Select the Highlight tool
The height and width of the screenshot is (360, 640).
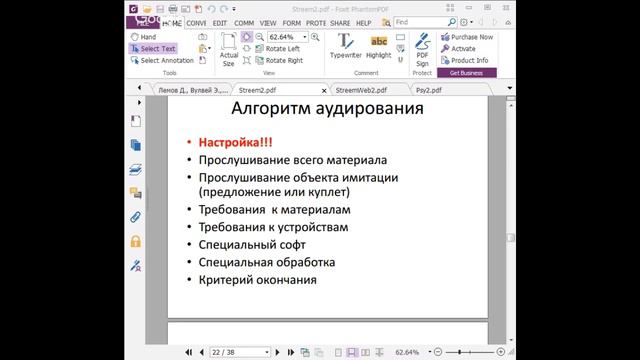(x=378, y=46)
